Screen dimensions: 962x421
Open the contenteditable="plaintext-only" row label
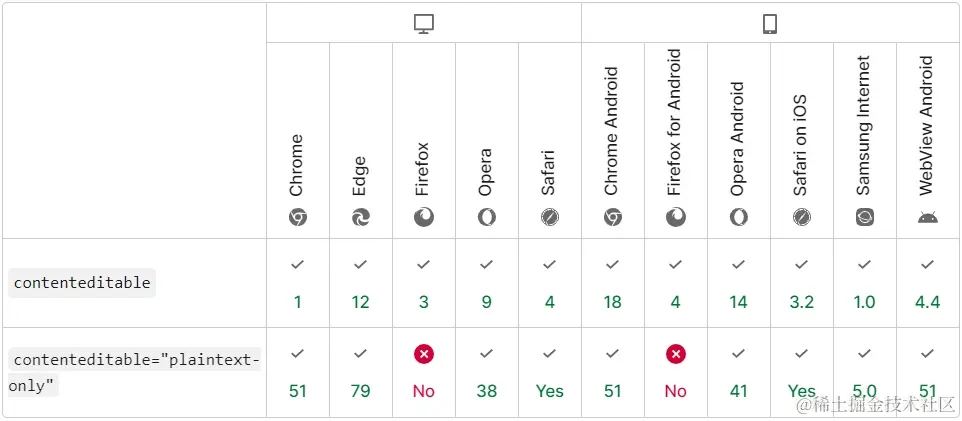[x=134, y=371]
